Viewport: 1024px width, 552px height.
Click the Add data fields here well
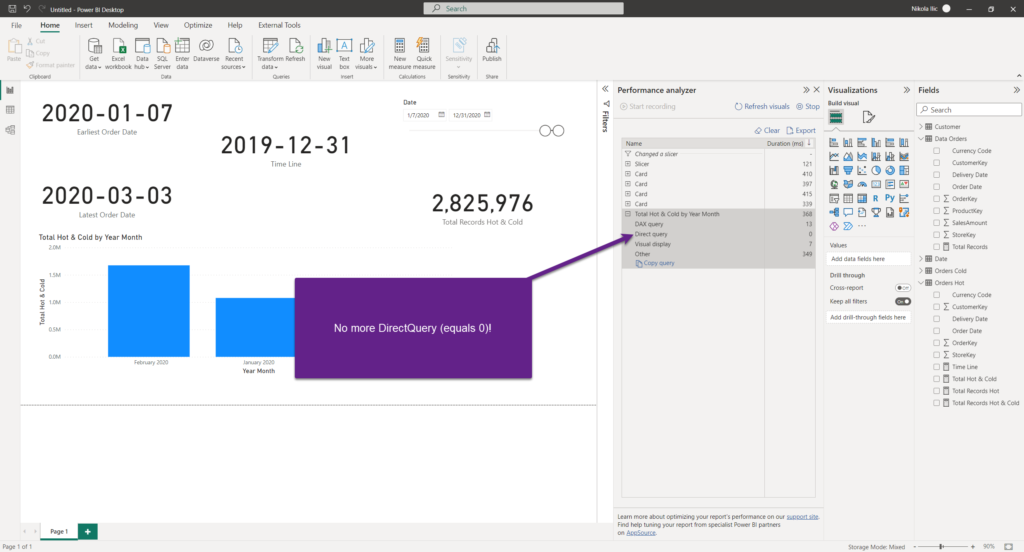click(x=869, y=259)
